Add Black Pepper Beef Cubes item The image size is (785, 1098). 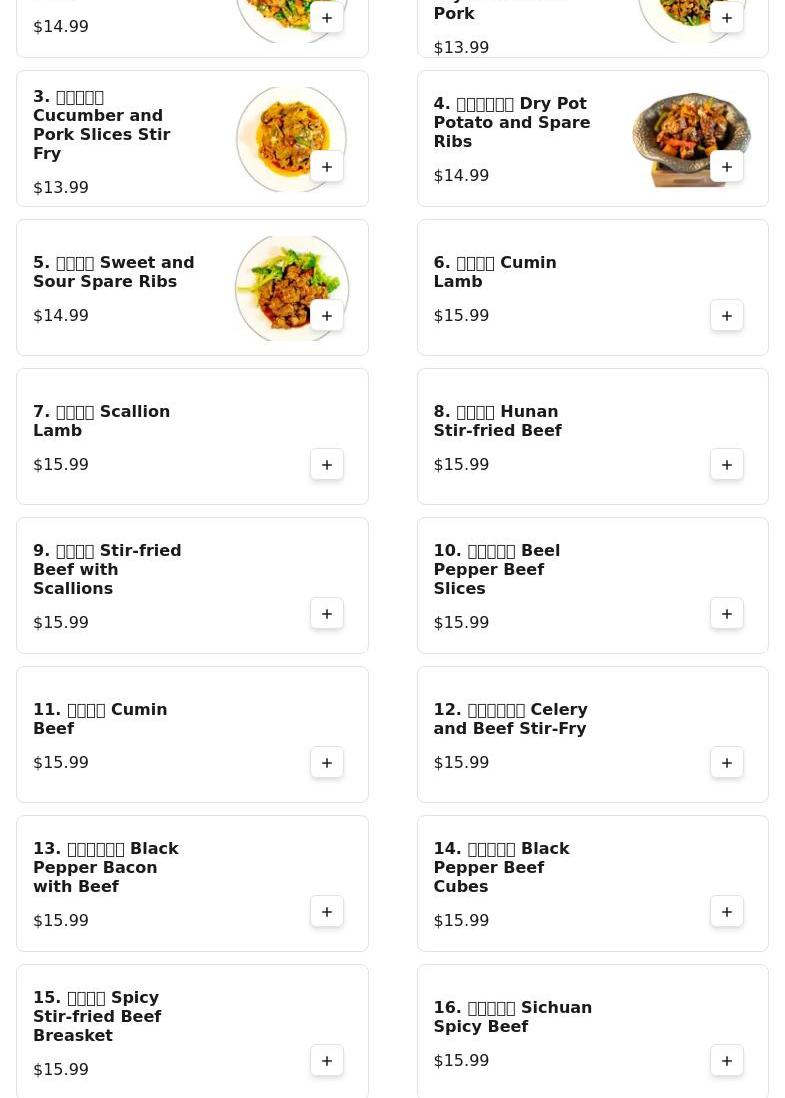point(727,912)
